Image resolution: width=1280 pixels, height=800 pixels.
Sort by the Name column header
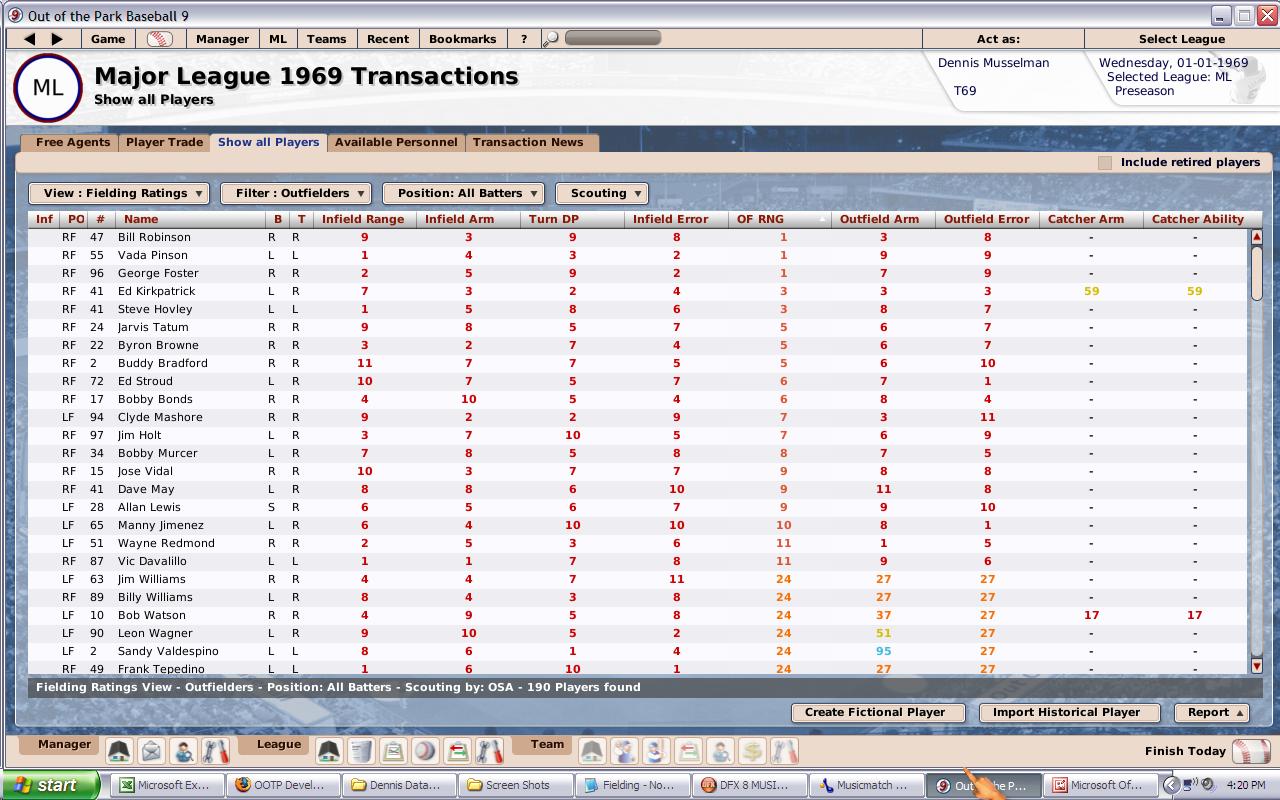click(x=190, y=219)
